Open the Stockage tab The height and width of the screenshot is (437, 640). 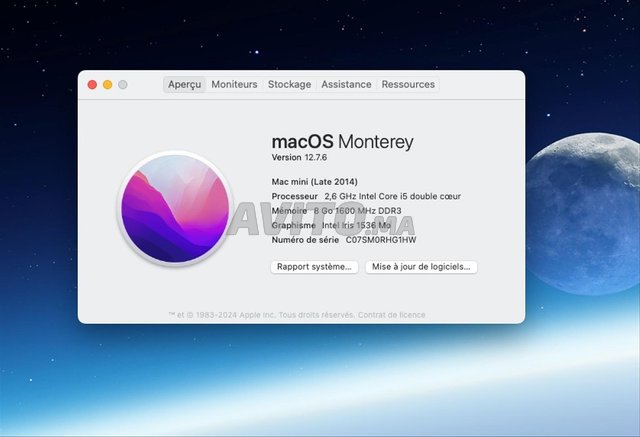(x=289, y=85)
